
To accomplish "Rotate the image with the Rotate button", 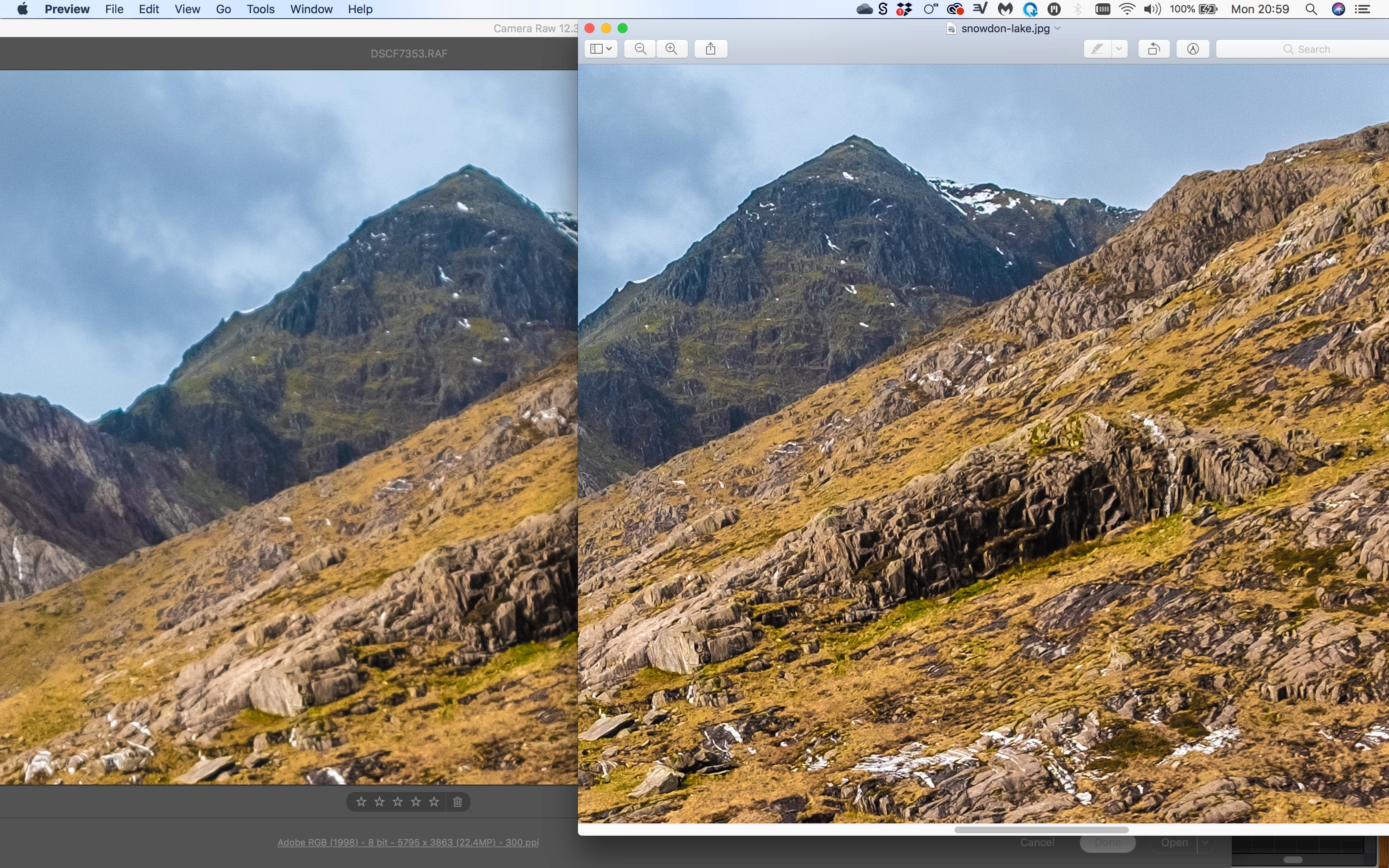I will click(x=1154, y=49).
